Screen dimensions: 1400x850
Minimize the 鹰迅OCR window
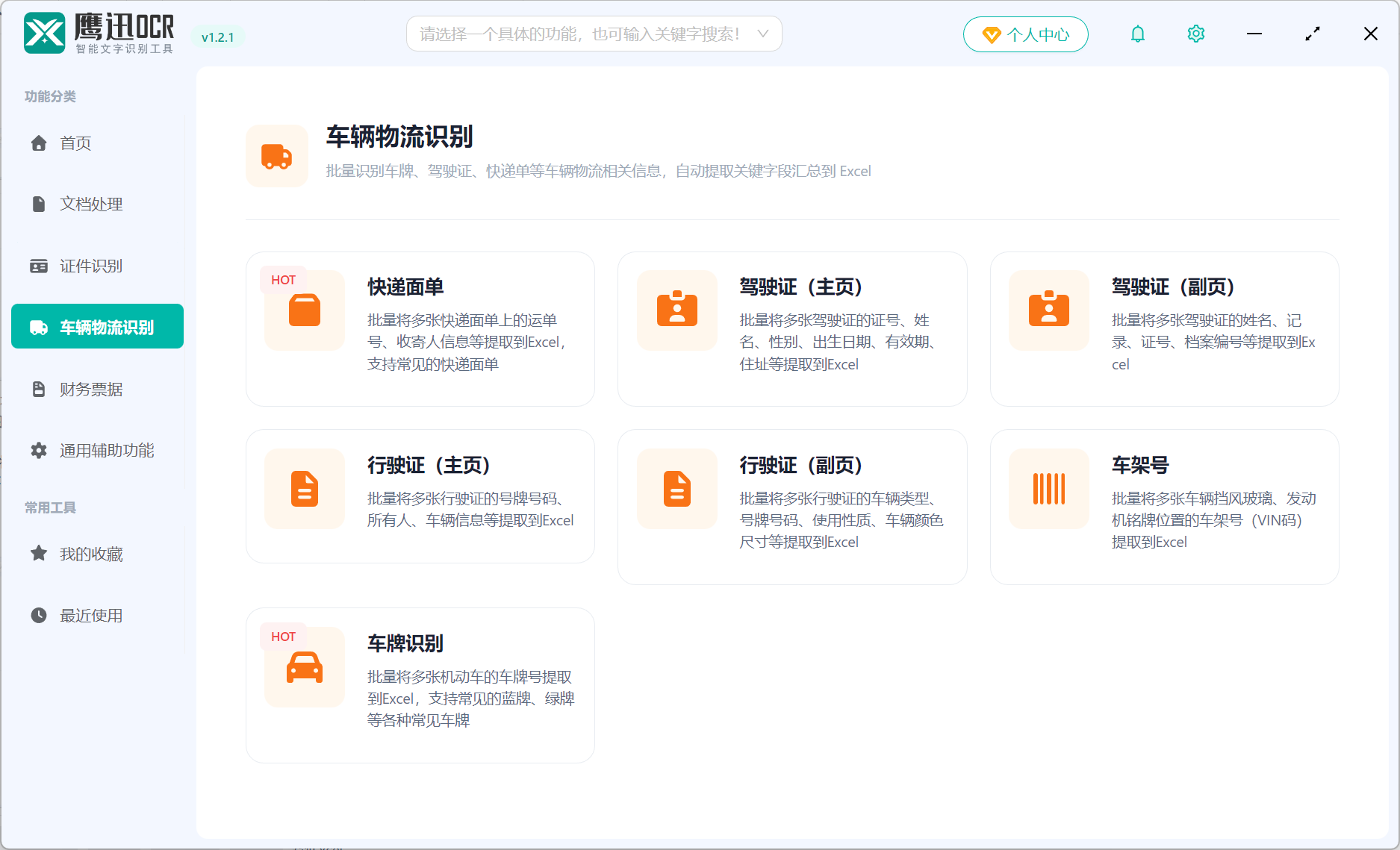coord(1254,34)
